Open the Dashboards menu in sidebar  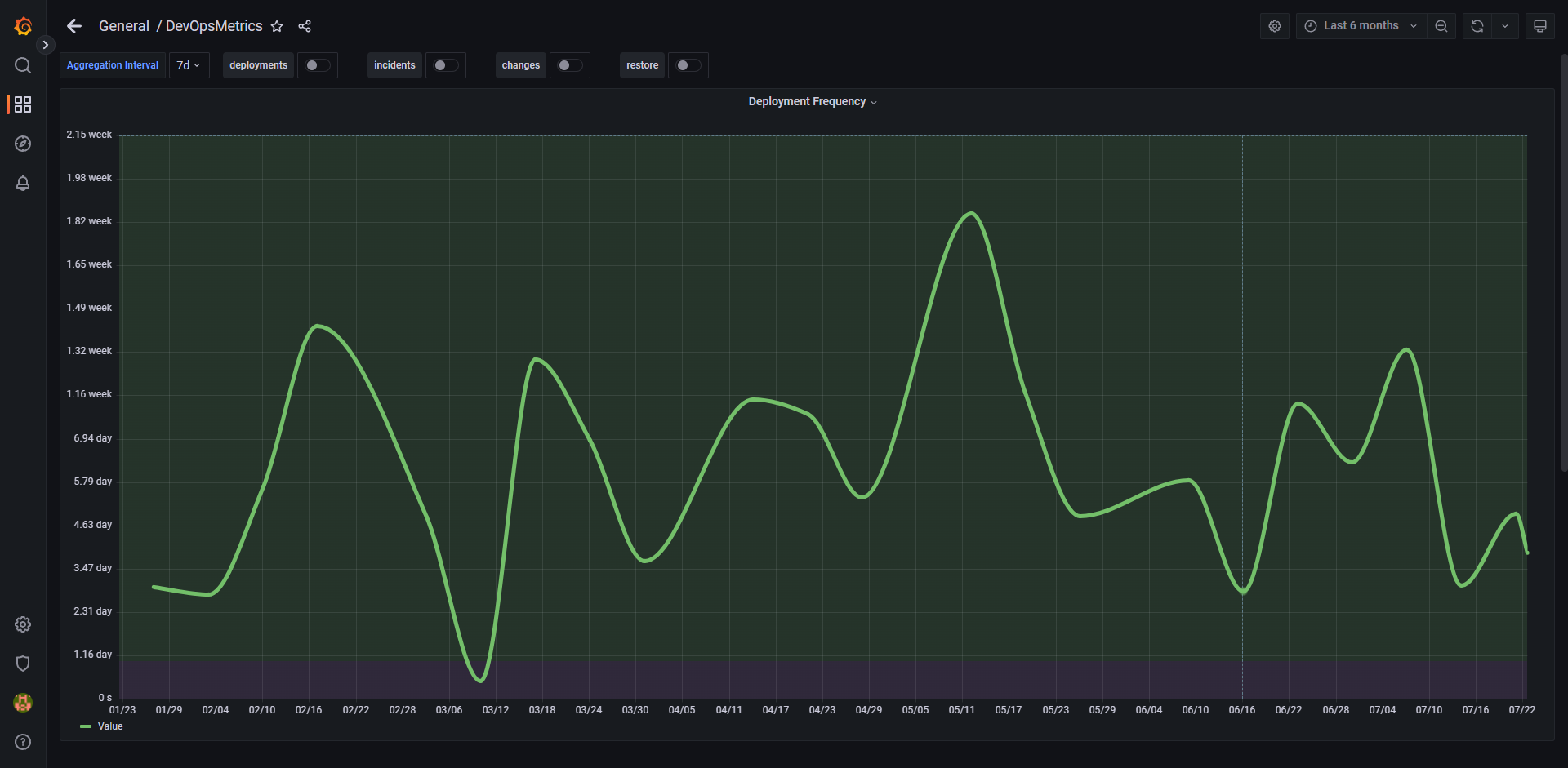point(23,104)
